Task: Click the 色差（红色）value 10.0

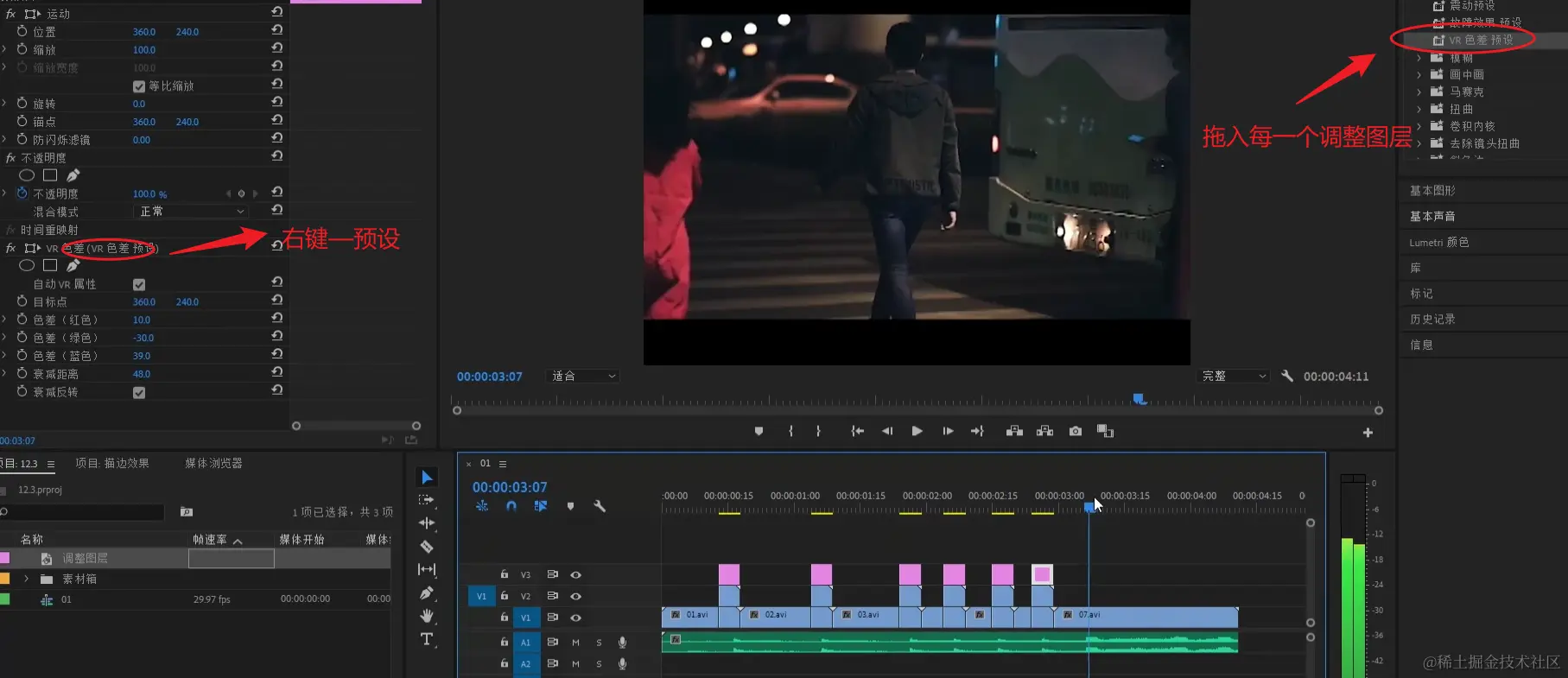Action: click(142, 320)
